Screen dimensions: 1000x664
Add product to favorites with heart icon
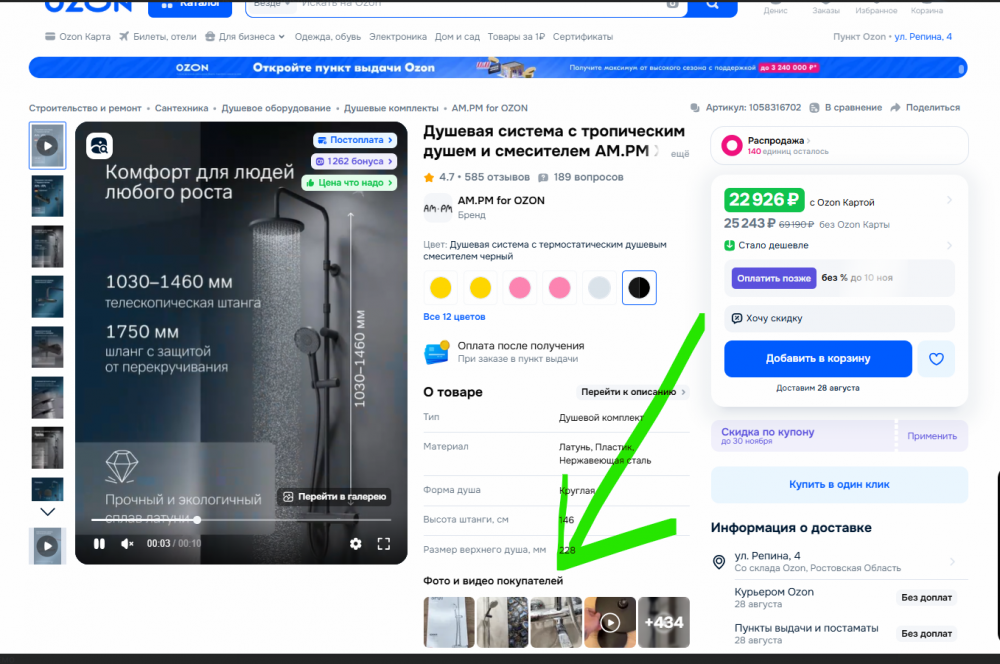936,359
